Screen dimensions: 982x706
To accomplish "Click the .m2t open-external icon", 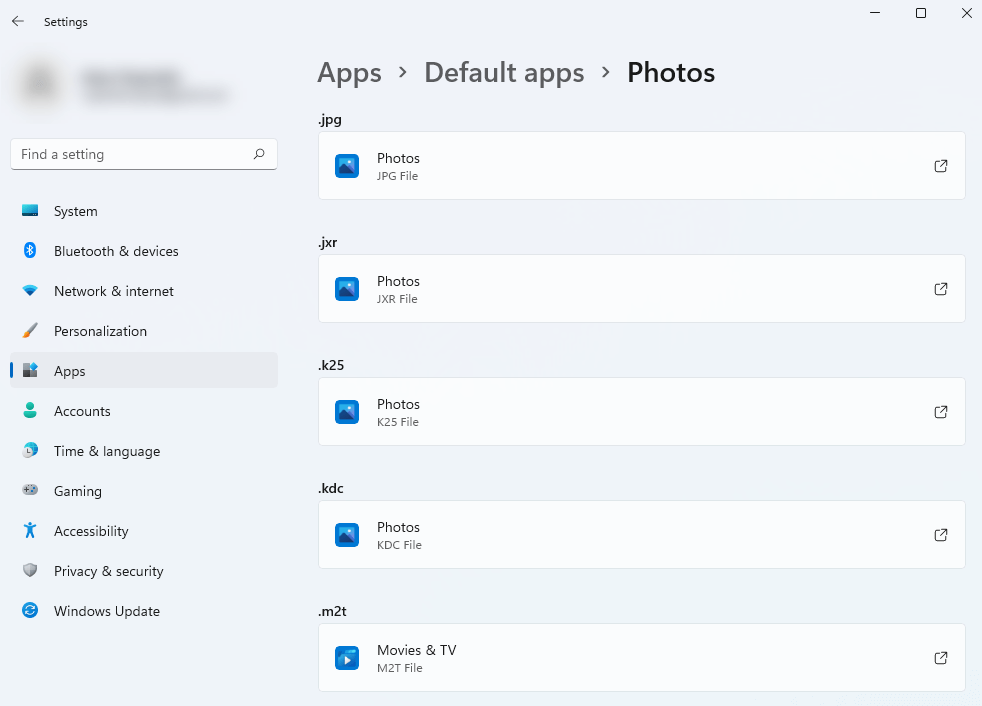I will [x=940, y=658].
